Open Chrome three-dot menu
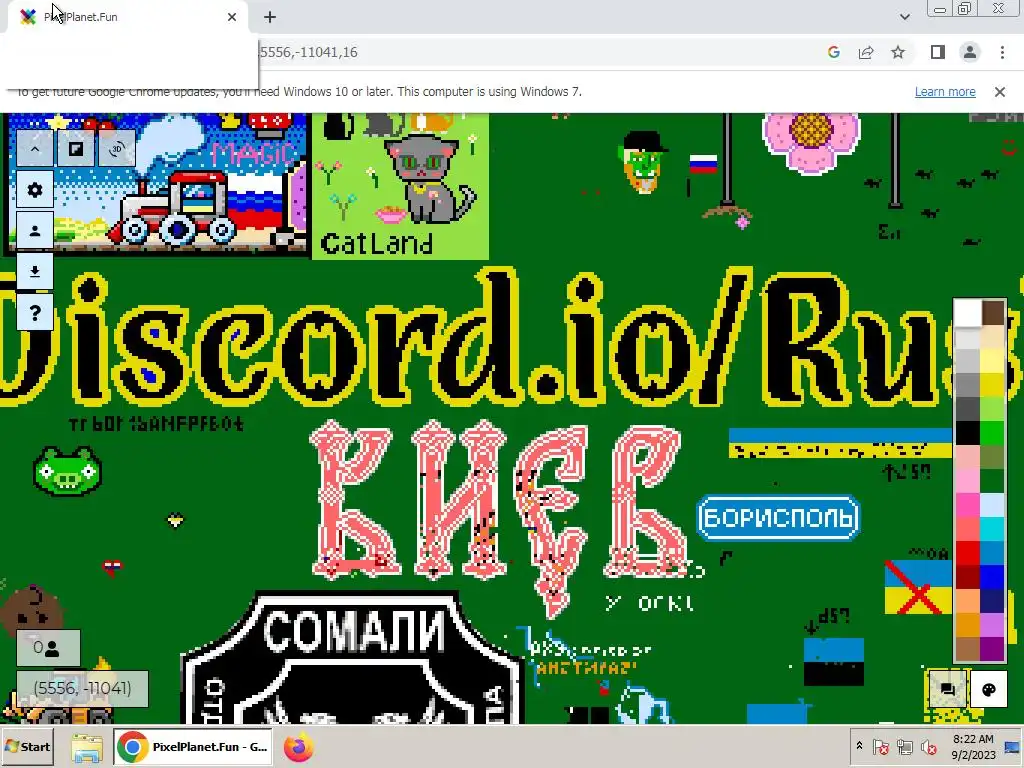This screenshot has height=768, width=1024. [1002, 52]
